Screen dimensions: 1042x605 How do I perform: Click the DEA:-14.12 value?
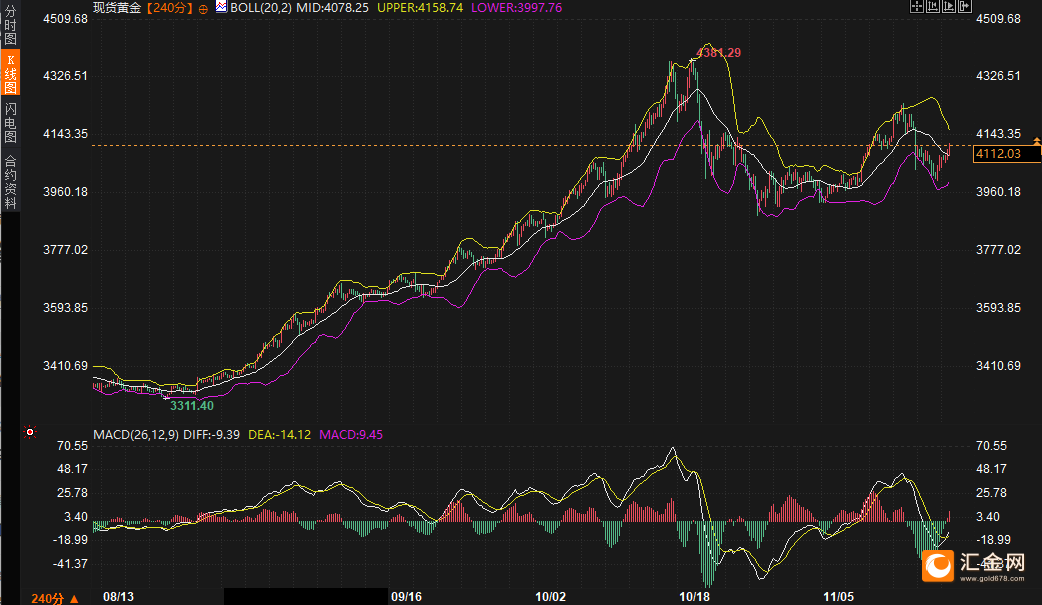(x=279, y=435)
